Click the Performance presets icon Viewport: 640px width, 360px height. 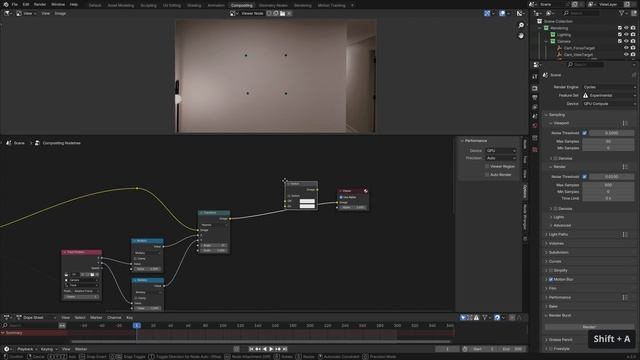[625, 298]
